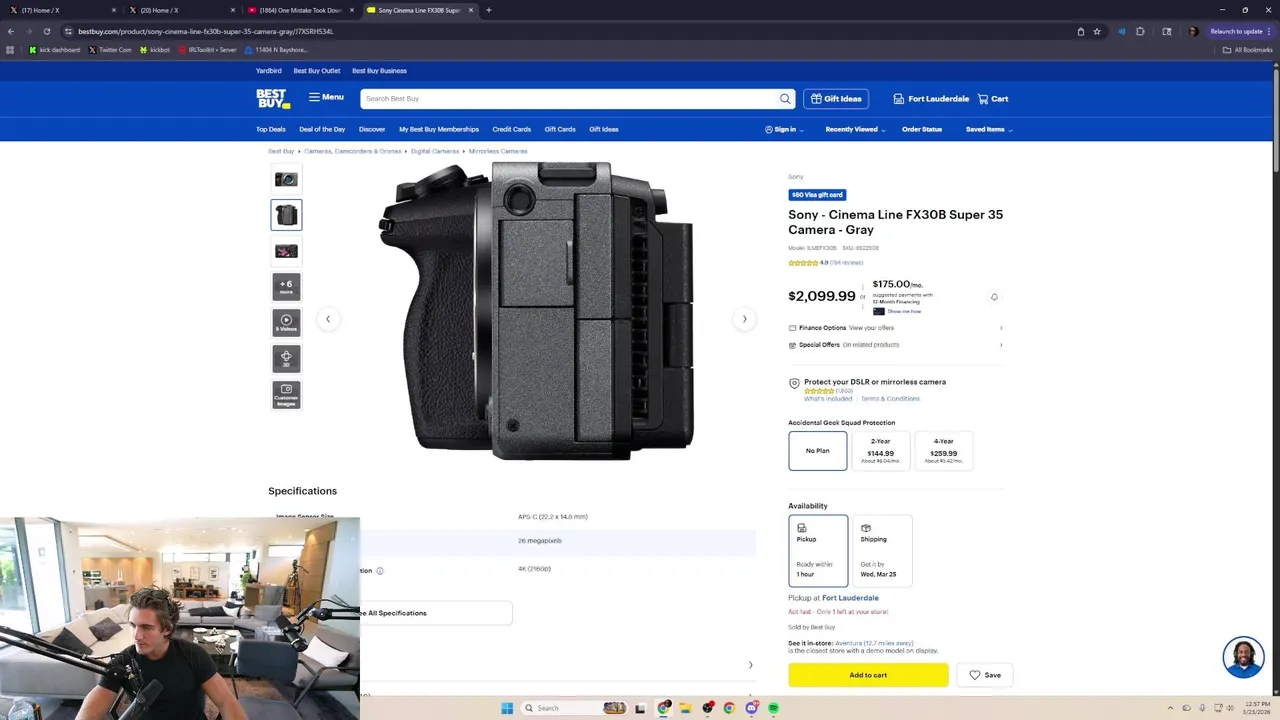Expand Finance Options row
This screenshot has width=1280, height=720.
[x=895, y=328]
